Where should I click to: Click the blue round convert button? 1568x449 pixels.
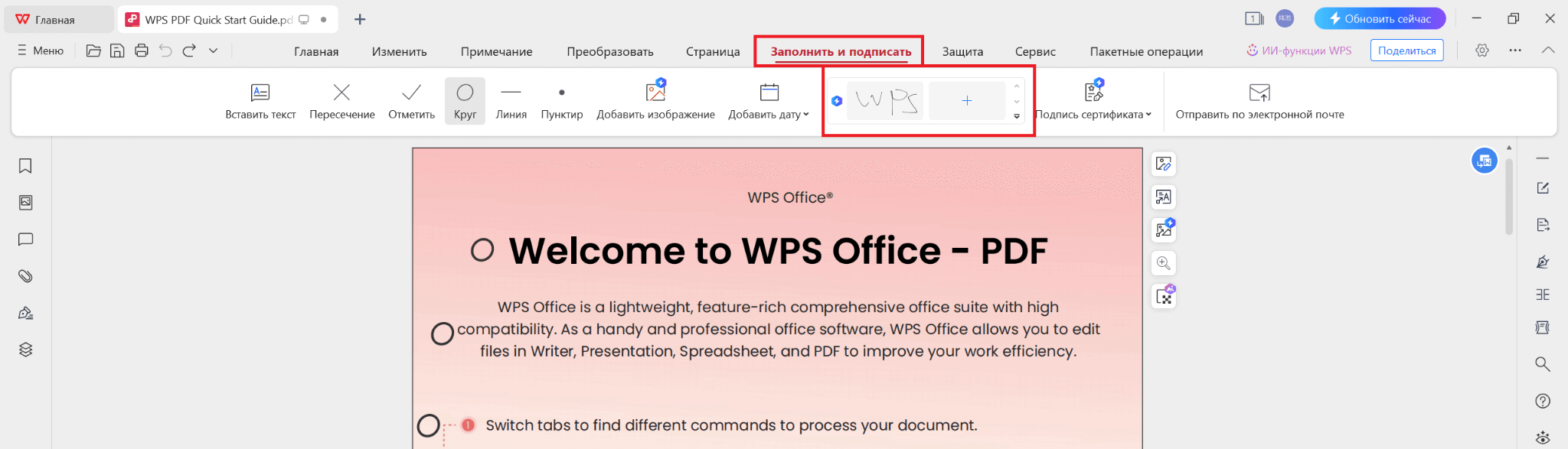pos(1485,161)
